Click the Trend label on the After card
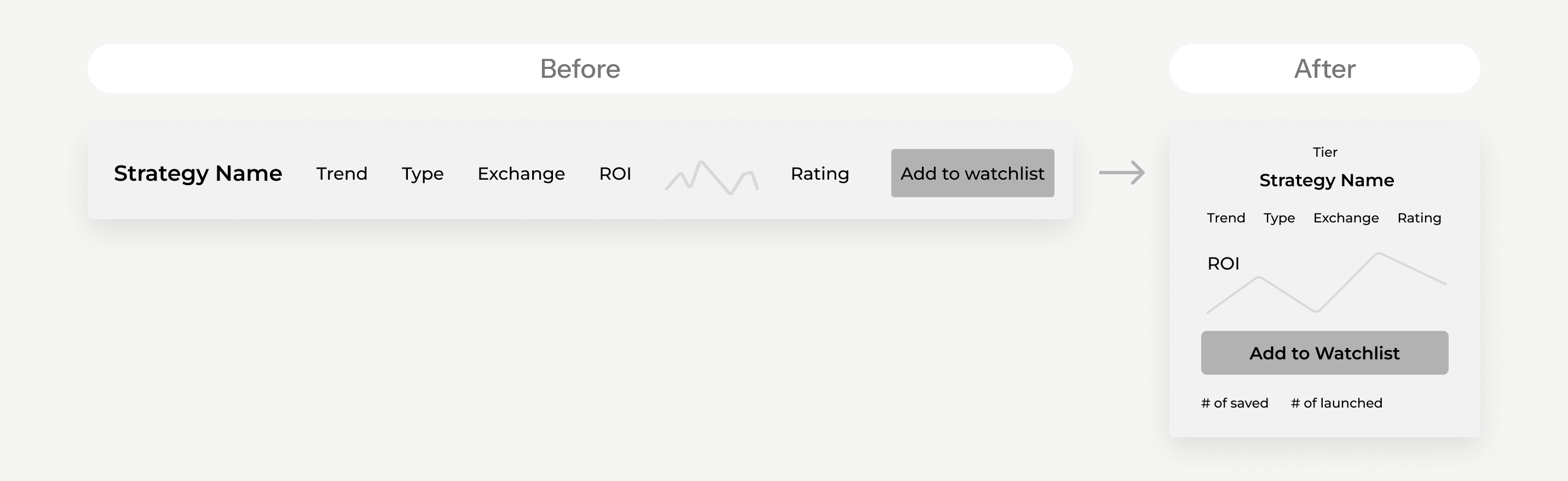 [x=1226, y=218]
